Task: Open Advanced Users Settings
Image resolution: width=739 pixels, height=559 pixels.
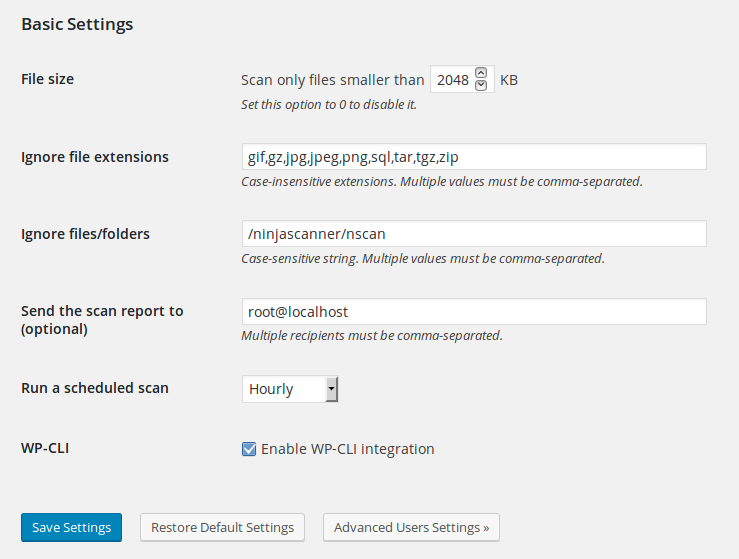Action: point(411,527)
